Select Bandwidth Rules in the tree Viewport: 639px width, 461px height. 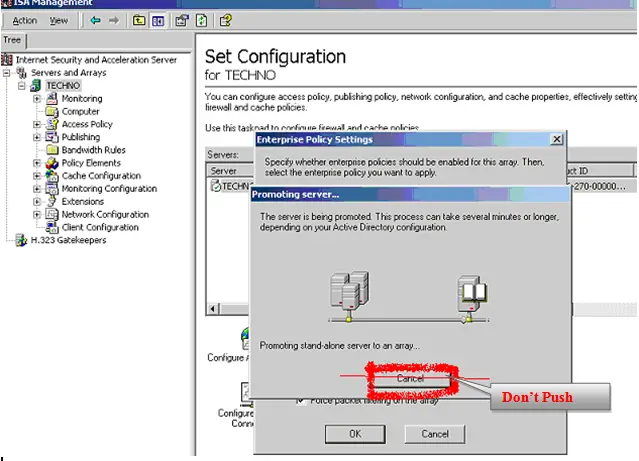(x=93, y=150)
